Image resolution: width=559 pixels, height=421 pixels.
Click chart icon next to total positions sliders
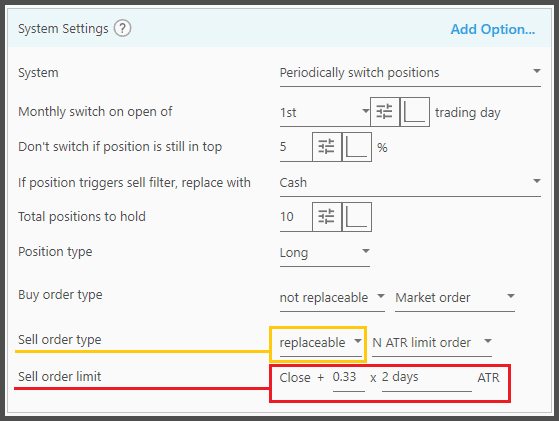click(357, 217)
